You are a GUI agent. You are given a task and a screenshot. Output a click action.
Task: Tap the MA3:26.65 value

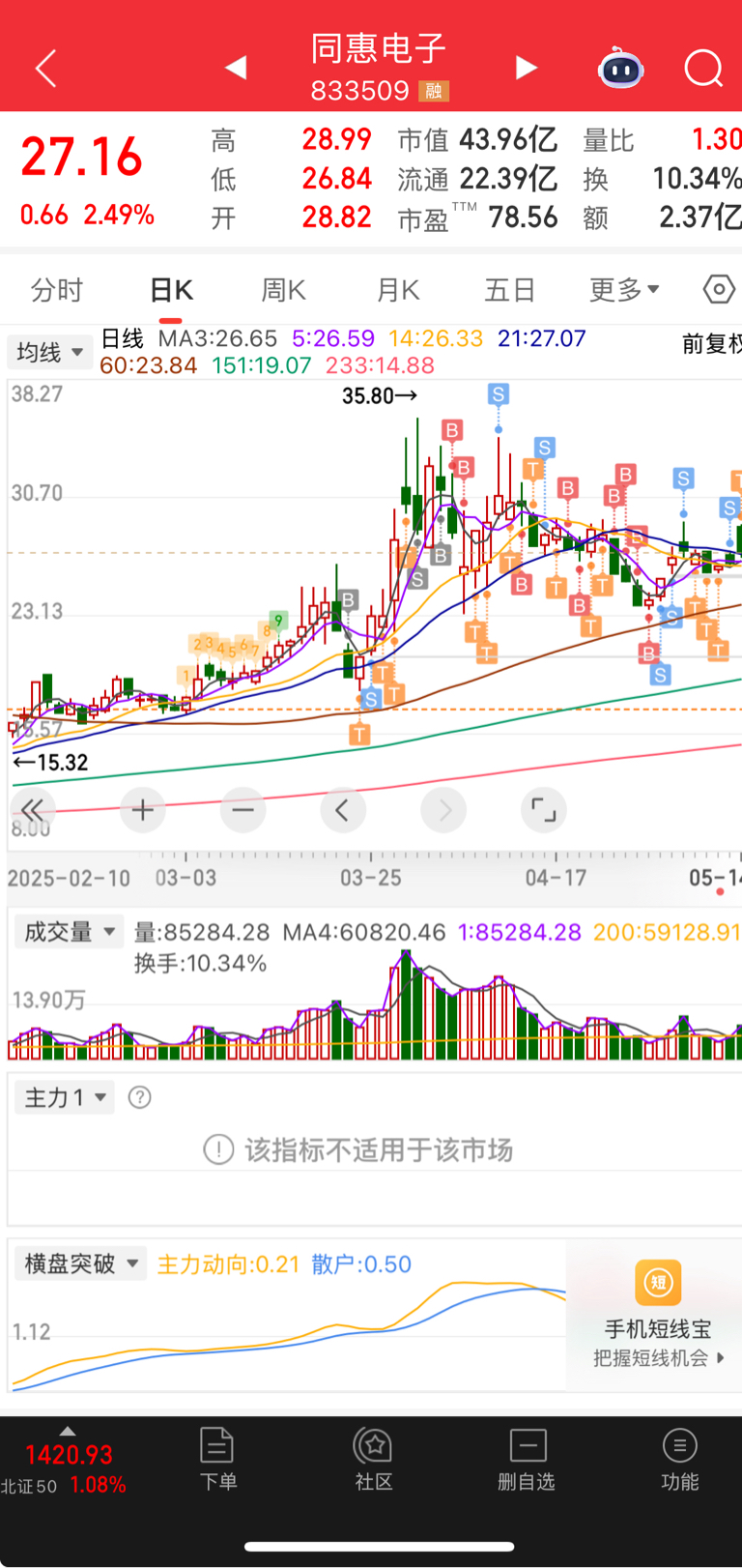[x=217, y=338]
